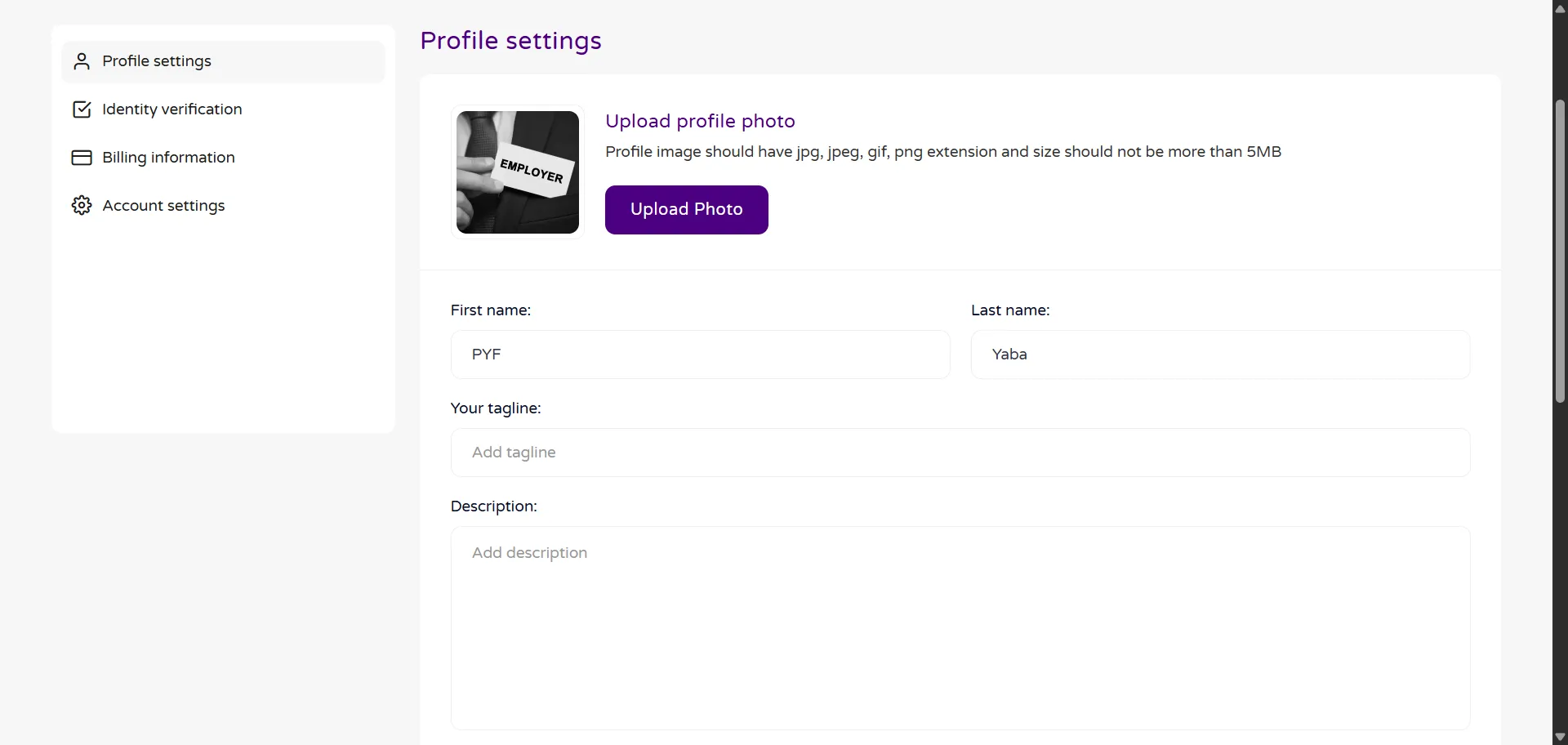Click the Employer profile photo thumbnail
The image size is (1568, 745).
518,172
